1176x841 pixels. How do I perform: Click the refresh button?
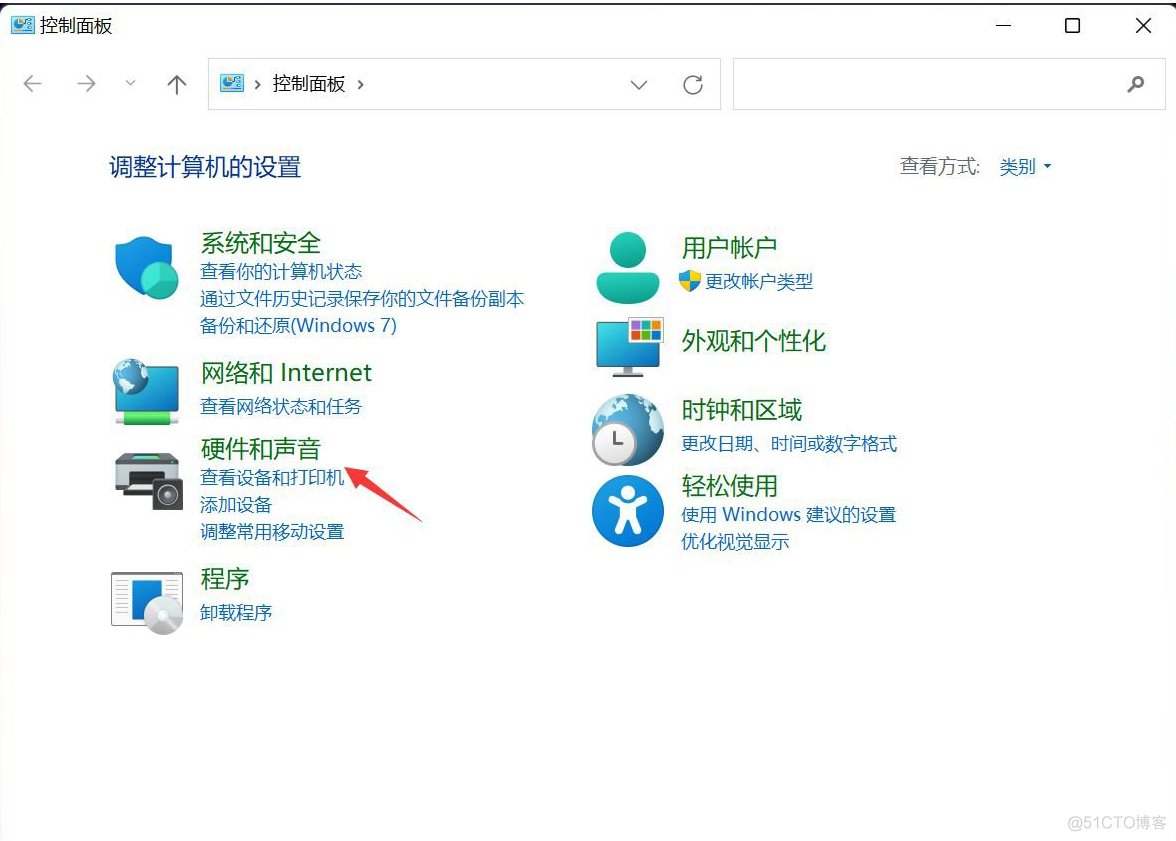[x=693, y=85]
